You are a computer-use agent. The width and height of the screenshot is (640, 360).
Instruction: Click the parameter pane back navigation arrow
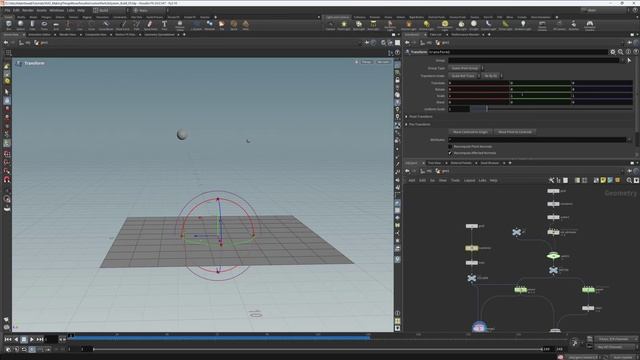pos(407,42)
